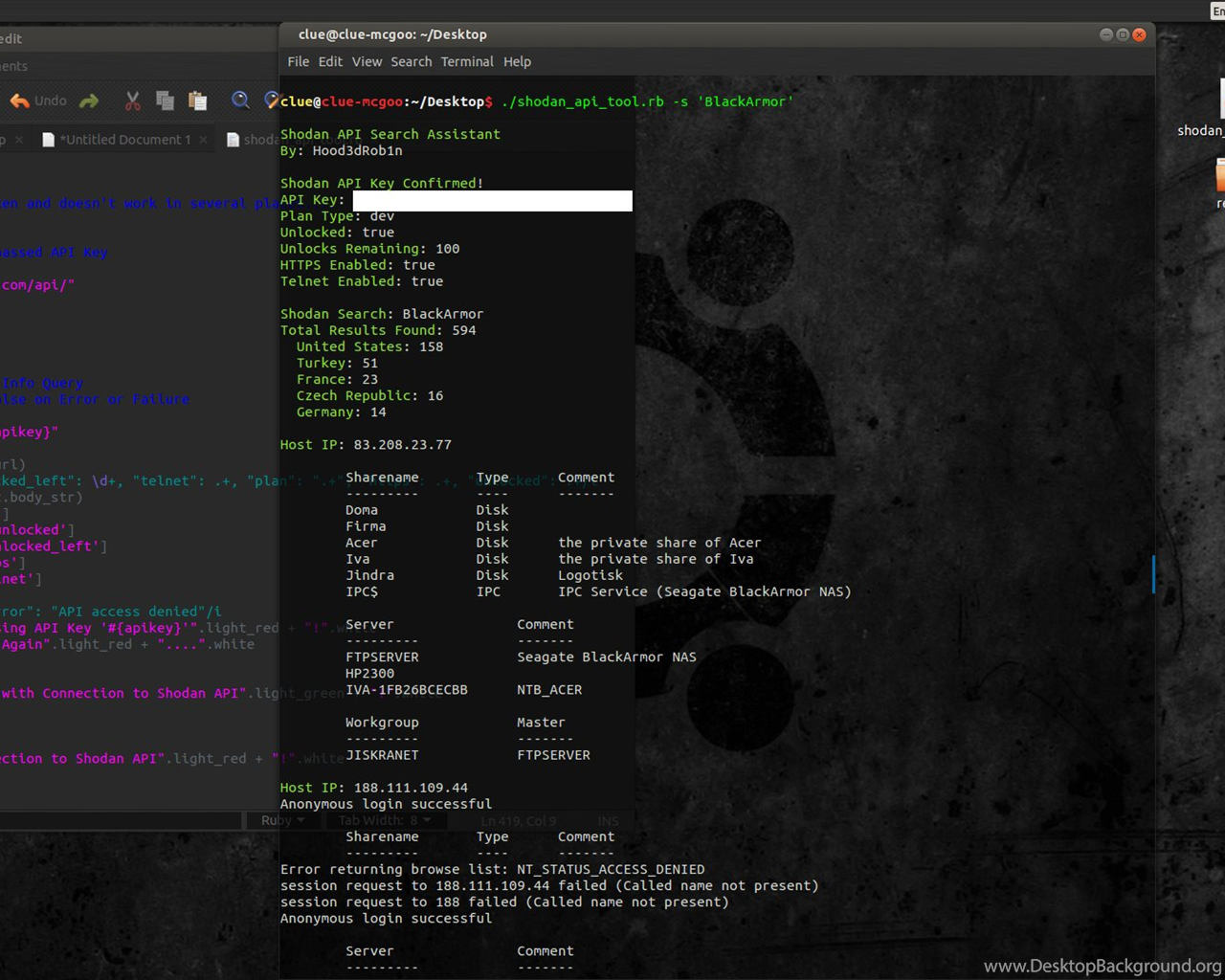Click the 'Unlocks Remaining: 100' line
The image size is (1225, 980).
coord(370,249)
